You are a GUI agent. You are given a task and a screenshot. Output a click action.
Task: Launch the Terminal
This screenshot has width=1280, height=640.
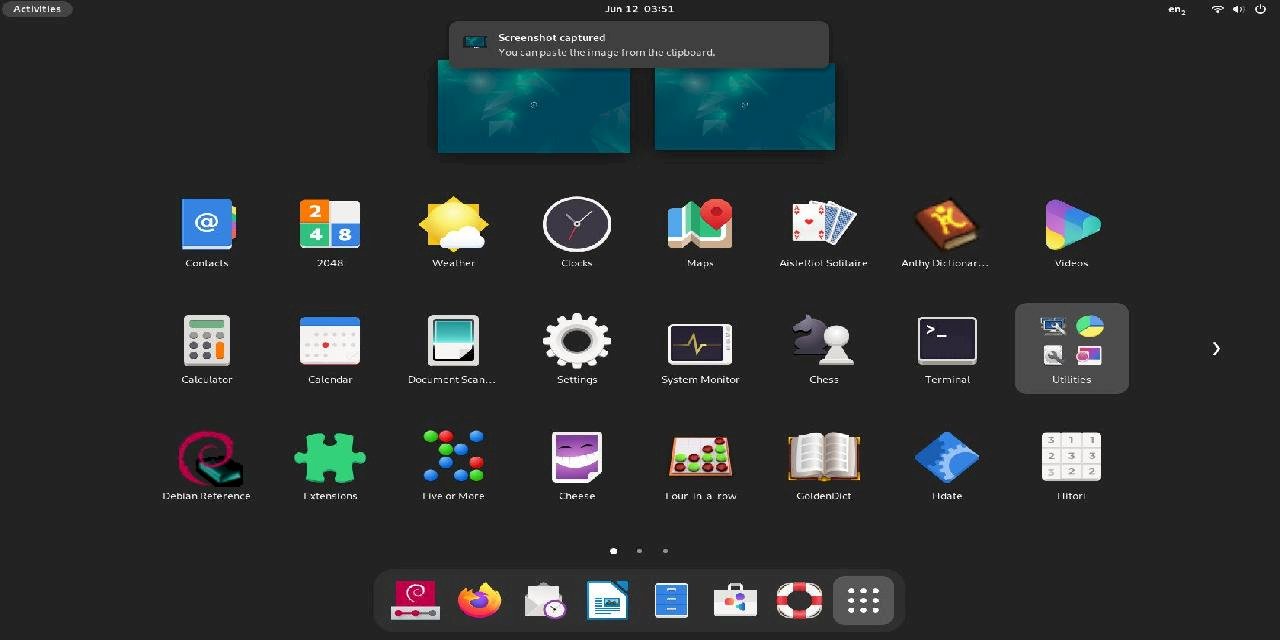click(x=947, y=340)
